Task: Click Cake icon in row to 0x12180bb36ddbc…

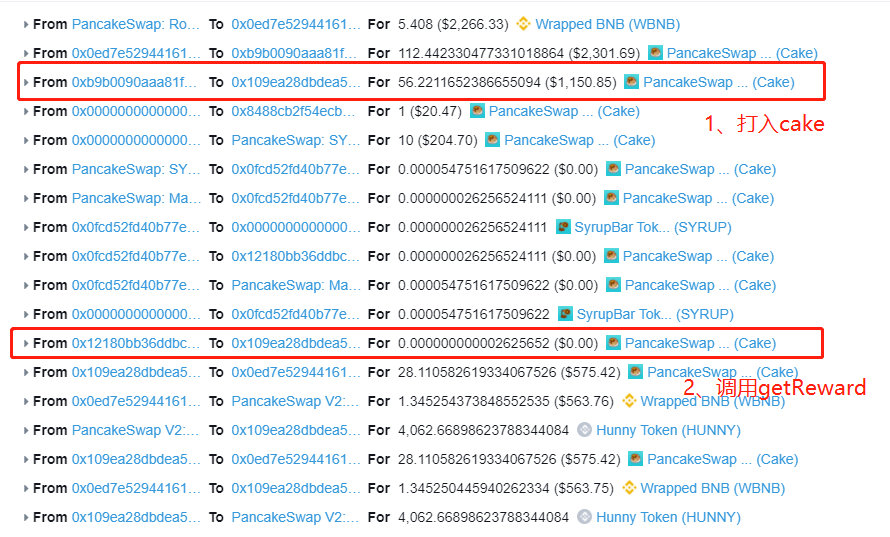Action: tap(611, 255)
